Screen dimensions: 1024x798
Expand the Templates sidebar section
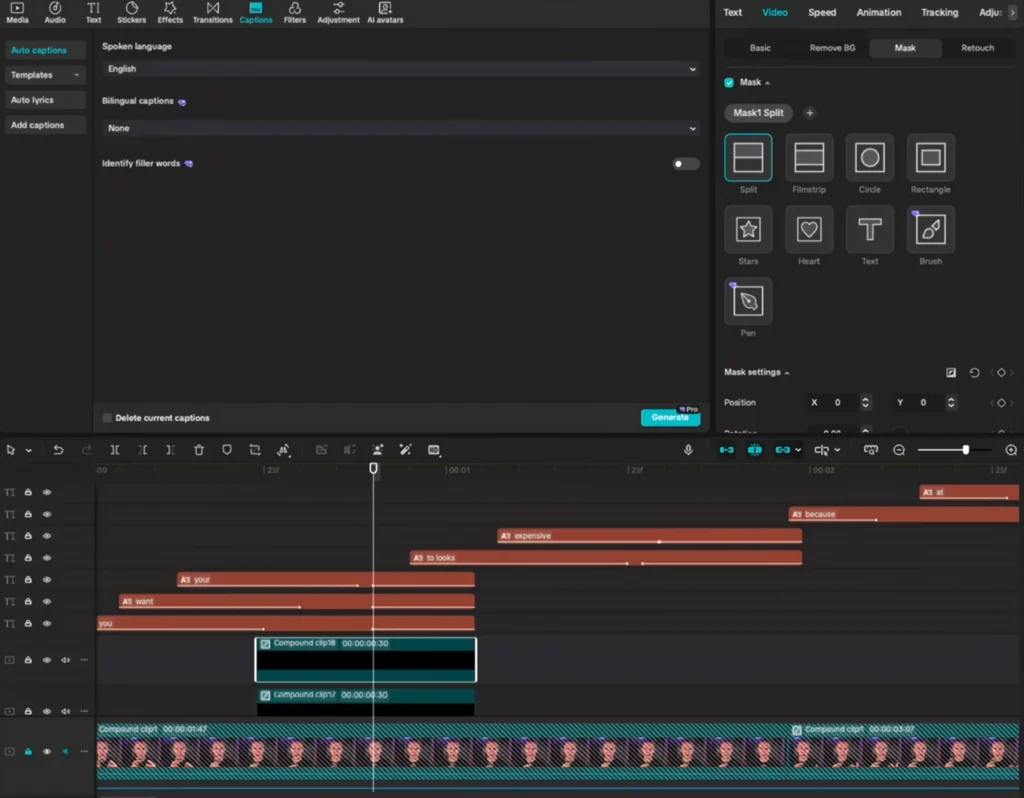pyautogui.click(x=45, y=75)
